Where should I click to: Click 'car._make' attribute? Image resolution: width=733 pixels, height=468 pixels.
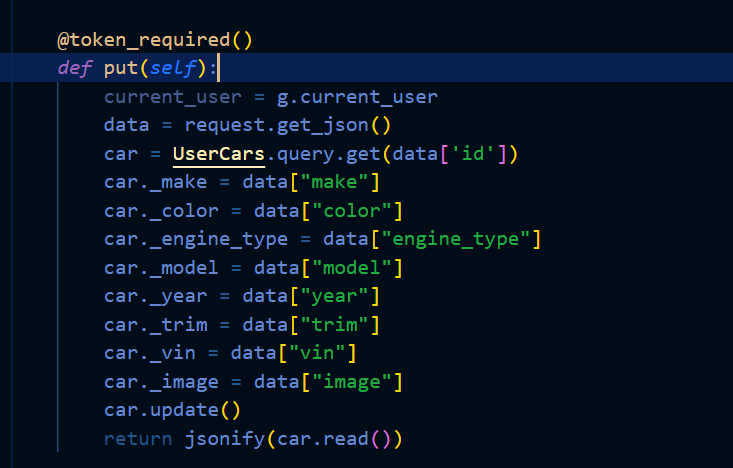pyautogui.click(x=155, y=182)
